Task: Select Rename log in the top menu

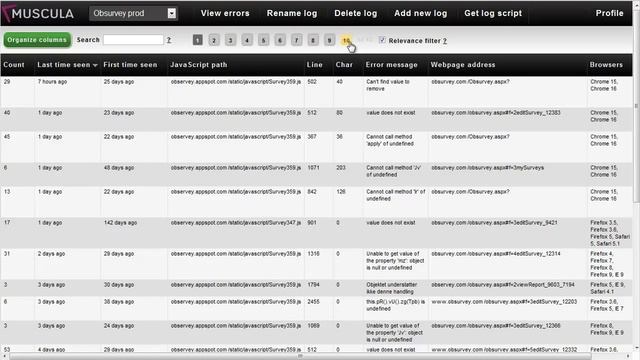Action: (292, 13)
